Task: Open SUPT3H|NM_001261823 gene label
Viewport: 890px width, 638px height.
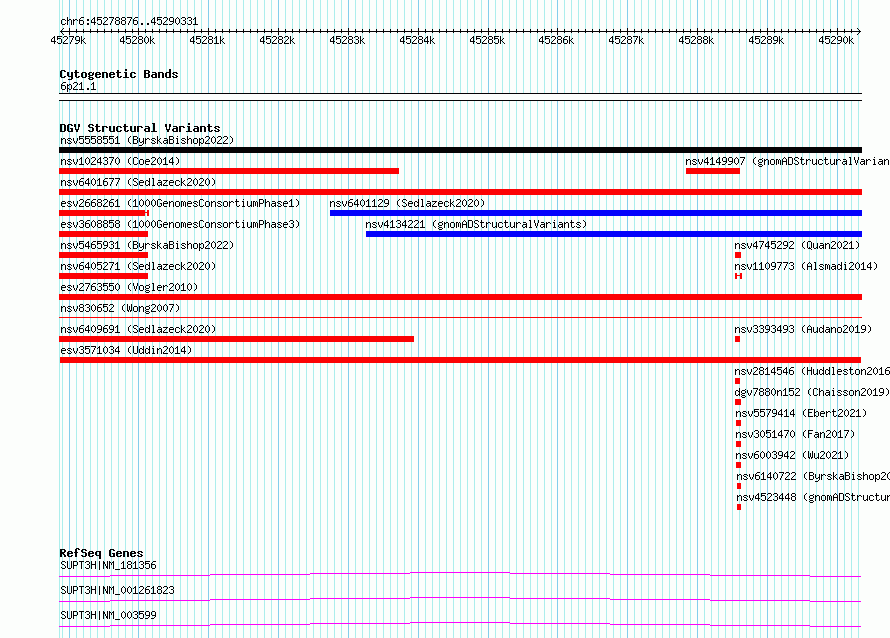Action: pos(117,590)
